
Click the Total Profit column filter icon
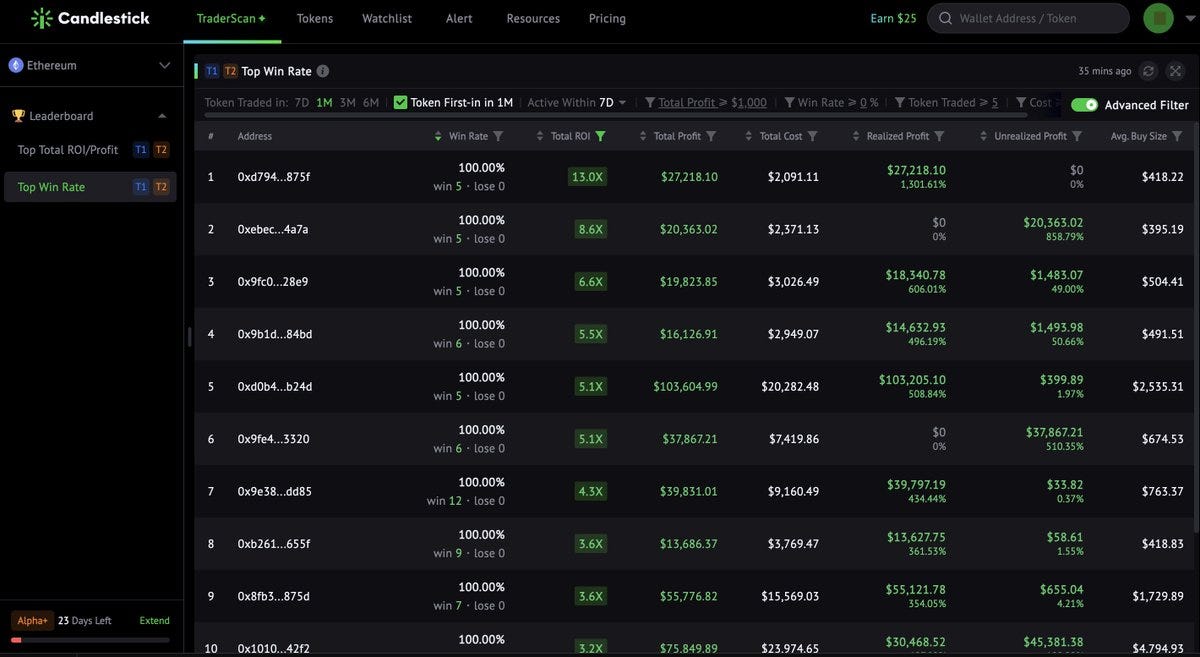point(711,136)
